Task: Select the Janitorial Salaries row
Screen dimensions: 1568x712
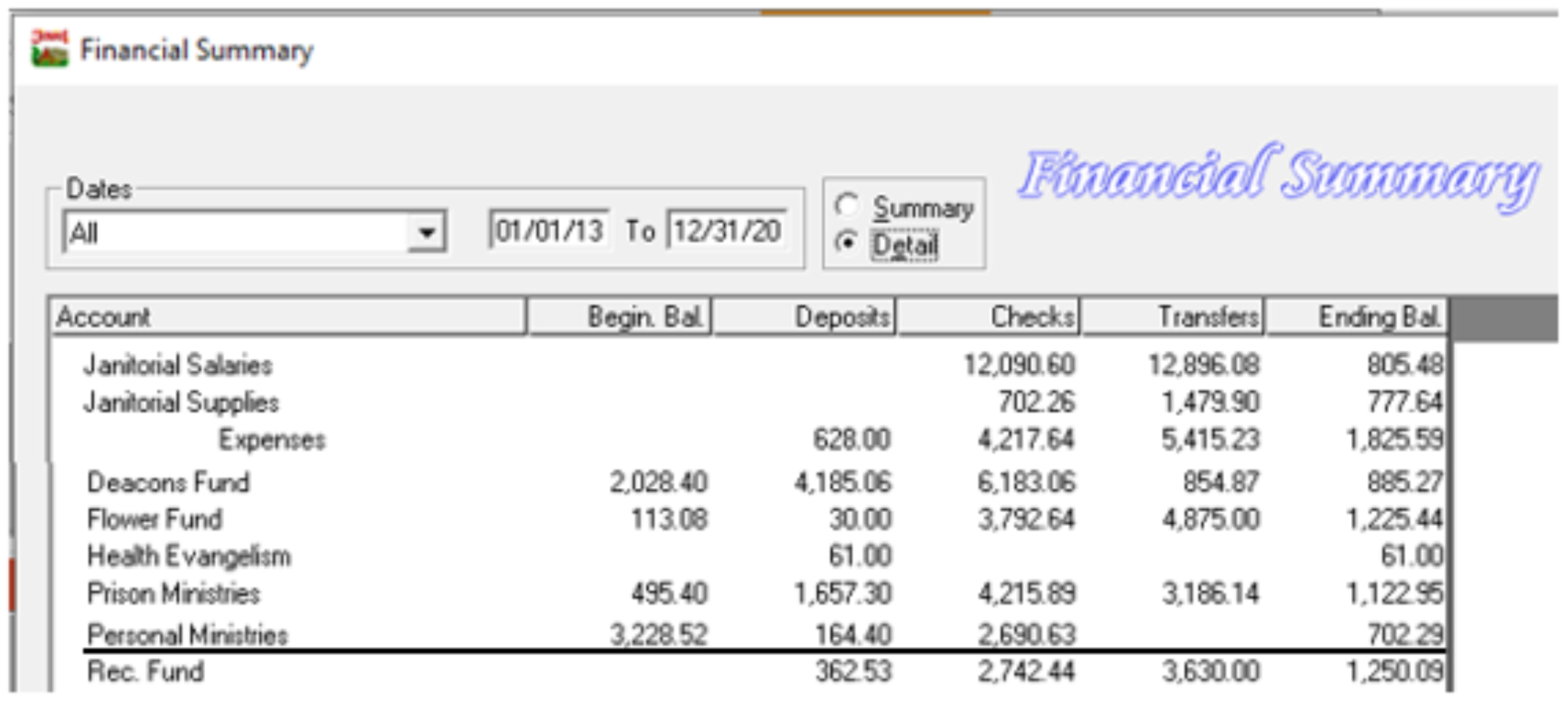Action: (178, 365)
